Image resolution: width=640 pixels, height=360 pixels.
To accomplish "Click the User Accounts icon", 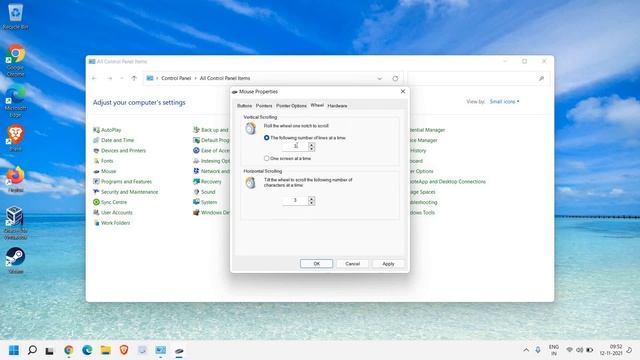I will coord(96,212).
